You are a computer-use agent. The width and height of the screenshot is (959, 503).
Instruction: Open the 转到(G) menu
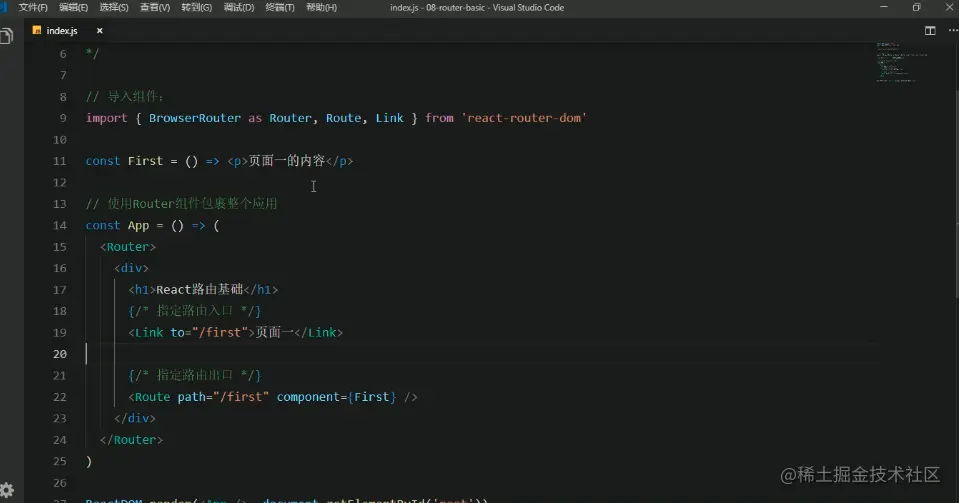196,7
